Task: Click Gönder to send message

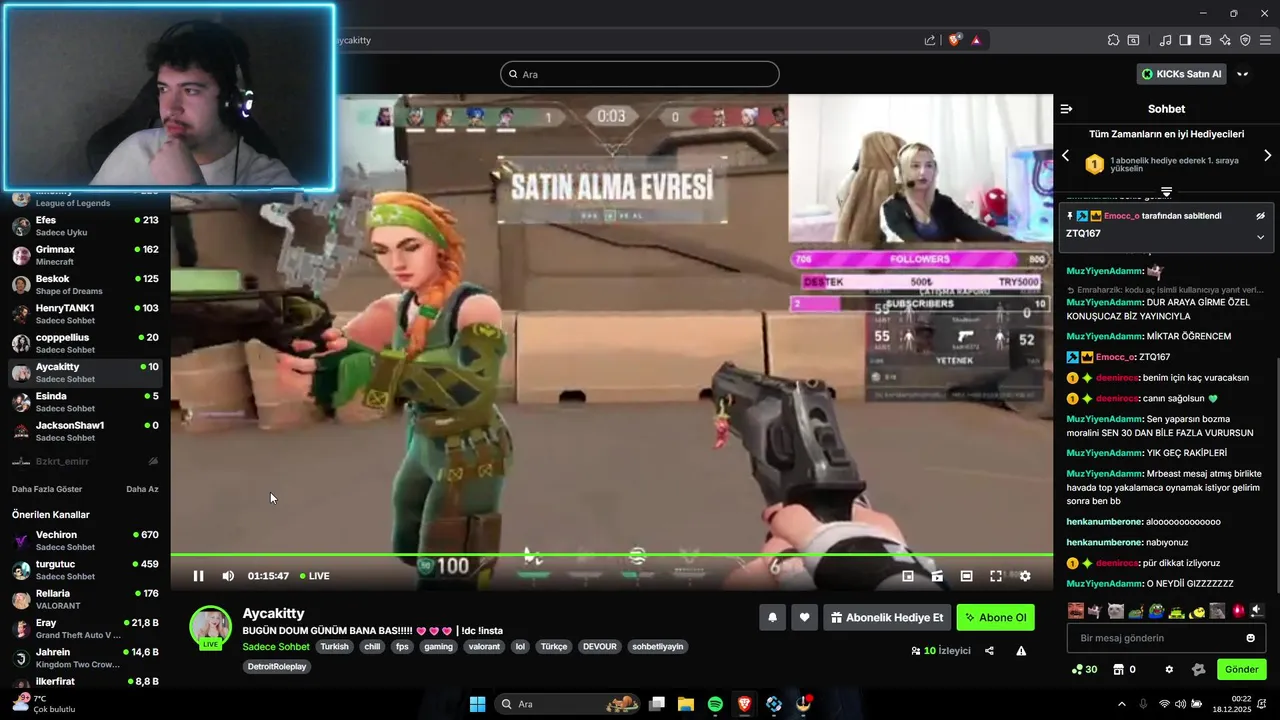Action: [1241, 669]
